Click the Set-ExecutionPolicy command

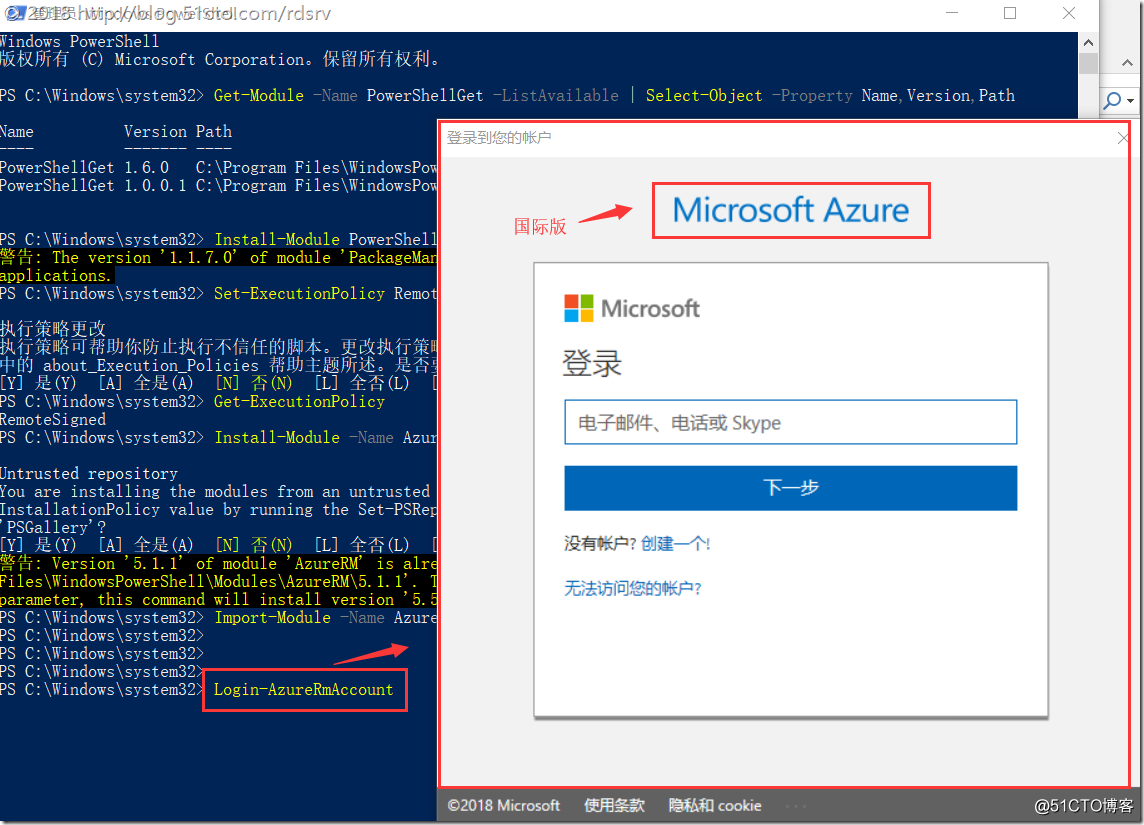[299, 293]
